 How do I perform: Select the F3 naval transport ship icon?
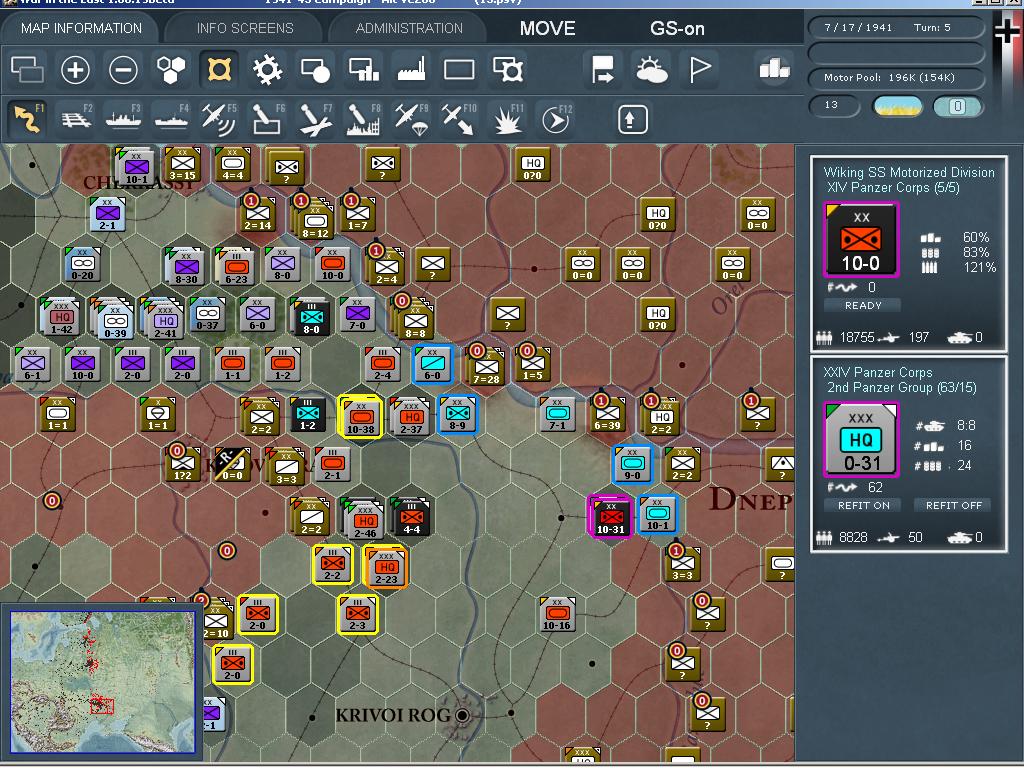click(123, 119)
